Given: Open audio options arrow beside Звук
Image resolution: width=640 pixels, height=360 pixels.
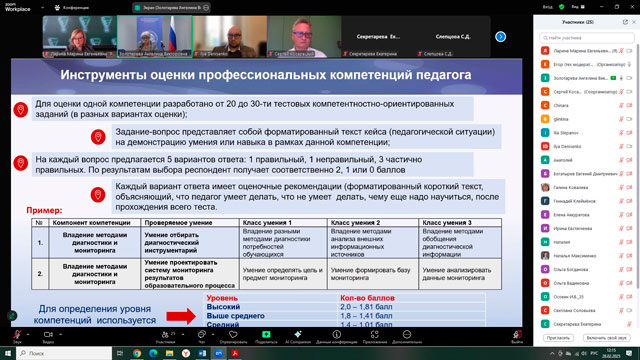Looking at the screenshot, I should point(28,334).
